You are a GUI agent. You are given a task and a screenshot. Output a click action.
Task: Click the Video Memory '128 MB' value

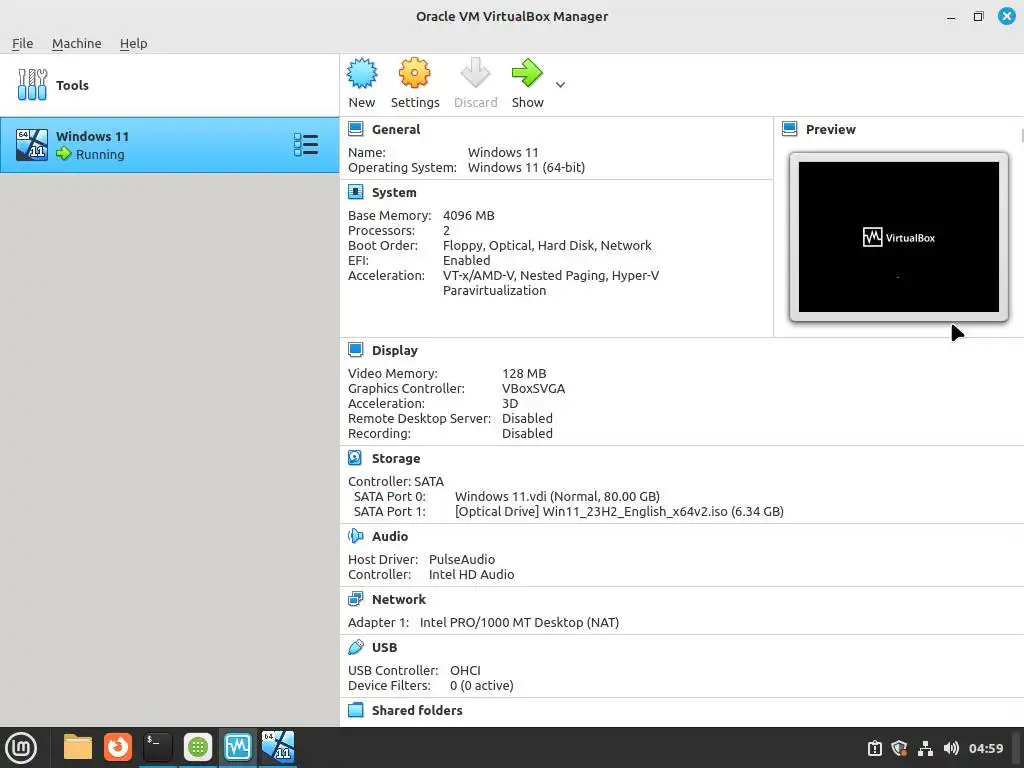(x=524, y=374)
